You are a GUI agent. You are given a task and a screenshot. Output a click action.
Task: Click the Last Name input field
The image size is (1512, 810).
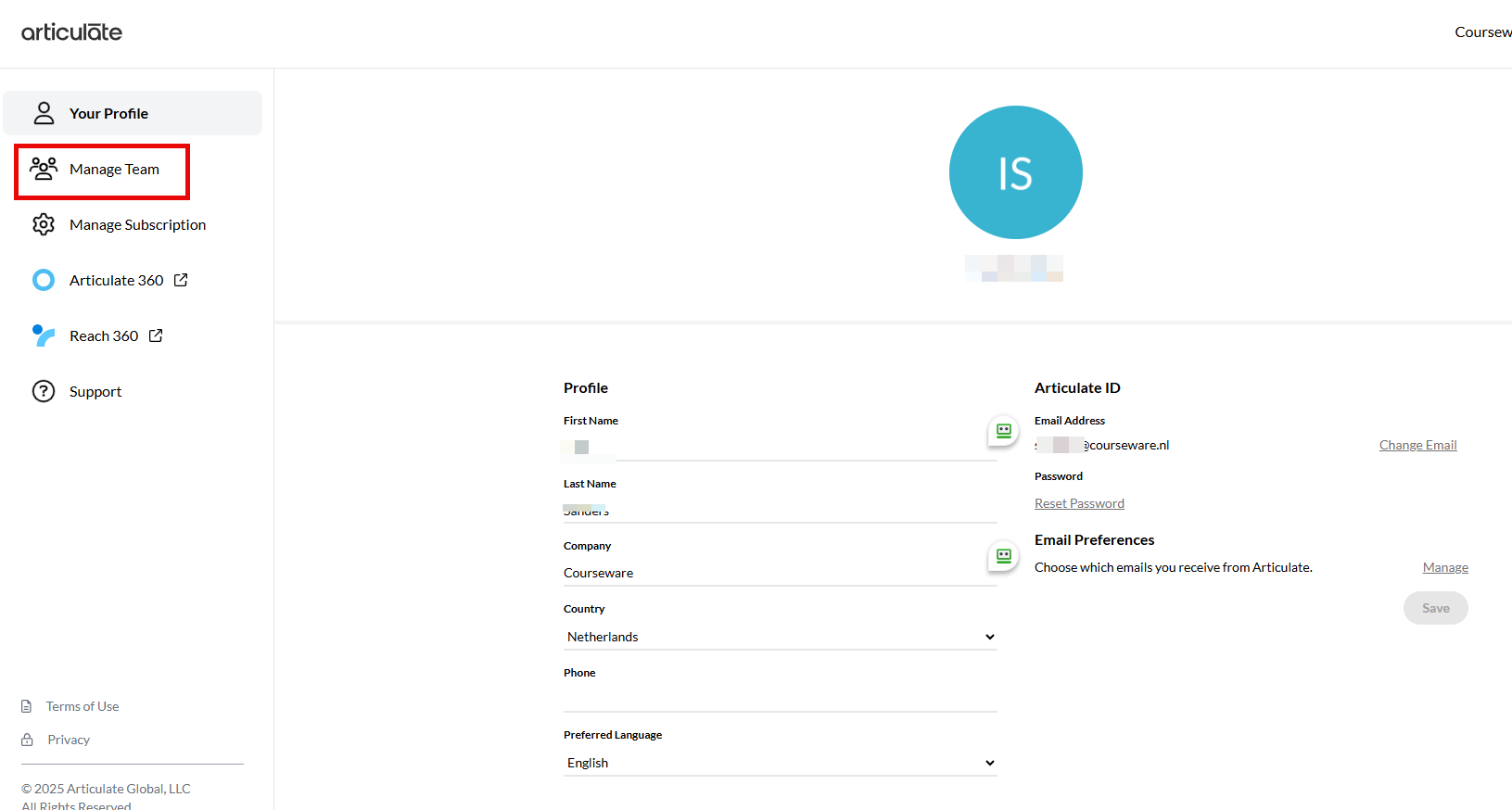coord(781,510)
